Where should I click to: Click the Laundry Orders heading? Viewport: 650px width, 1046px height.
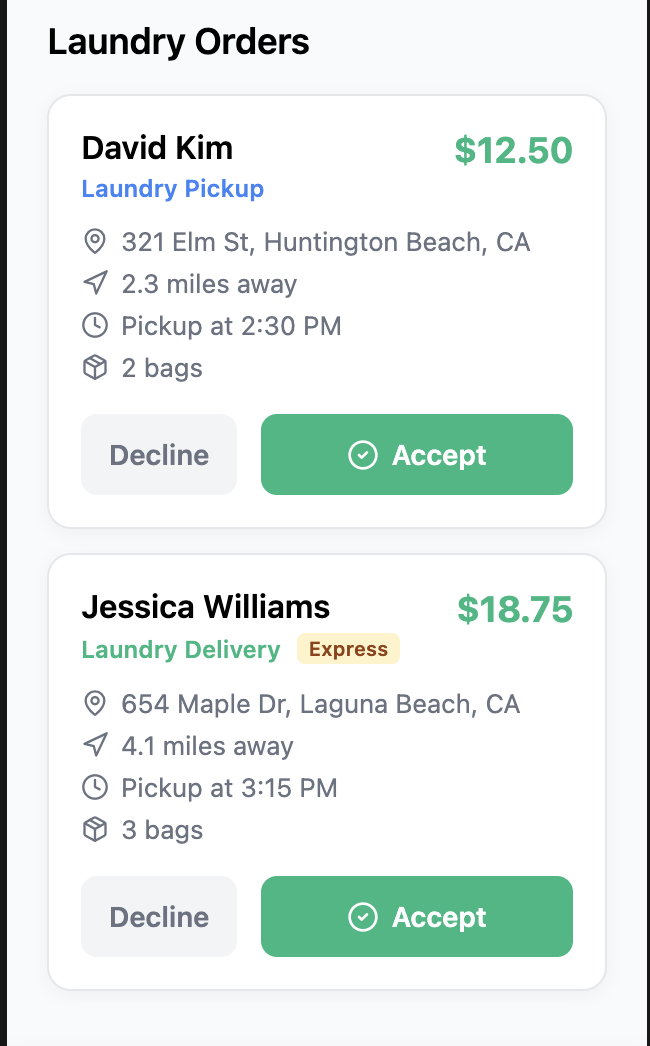pos(179,41)
